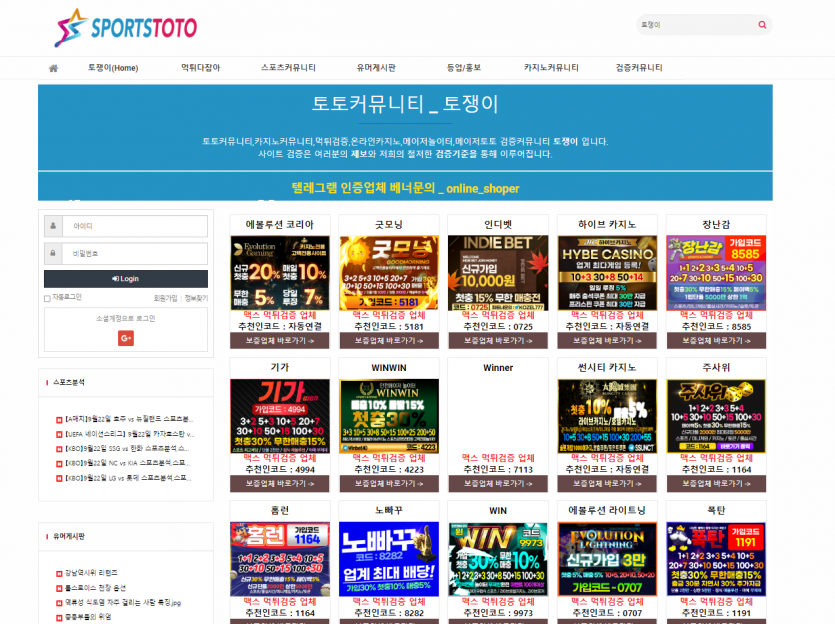Viewport: 835px width, 624px height.
Task: Click the Google Plus login icon
Action: (x=126, y=338)
